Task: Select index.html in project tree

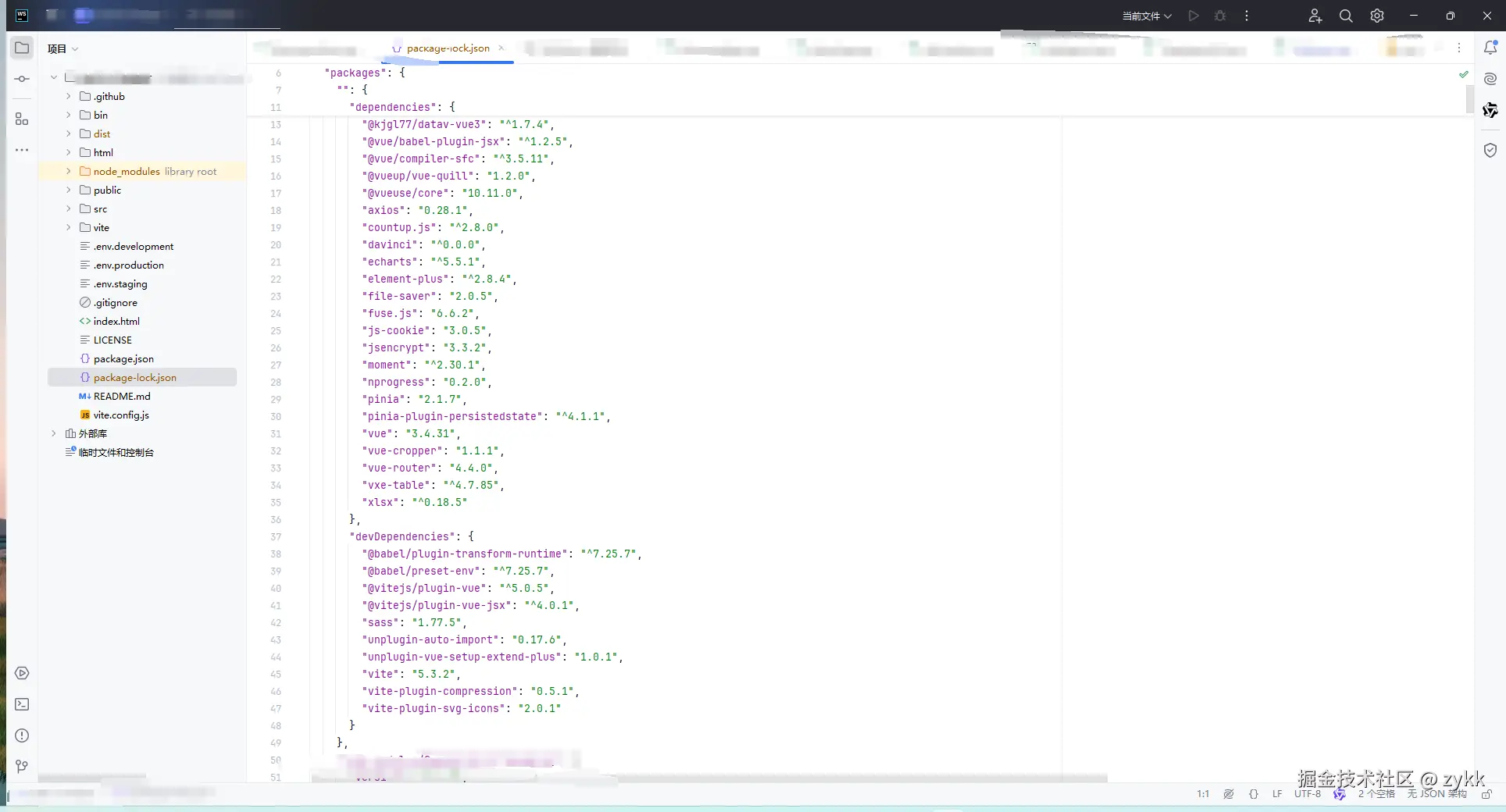Action: click(116, 322)
